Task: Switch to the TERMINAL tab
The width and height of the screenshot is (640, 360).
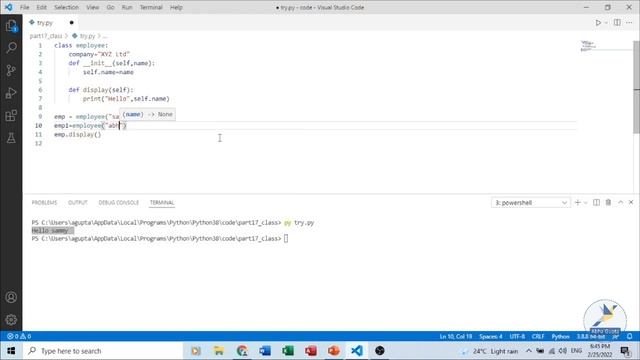Action: point(162,202)
